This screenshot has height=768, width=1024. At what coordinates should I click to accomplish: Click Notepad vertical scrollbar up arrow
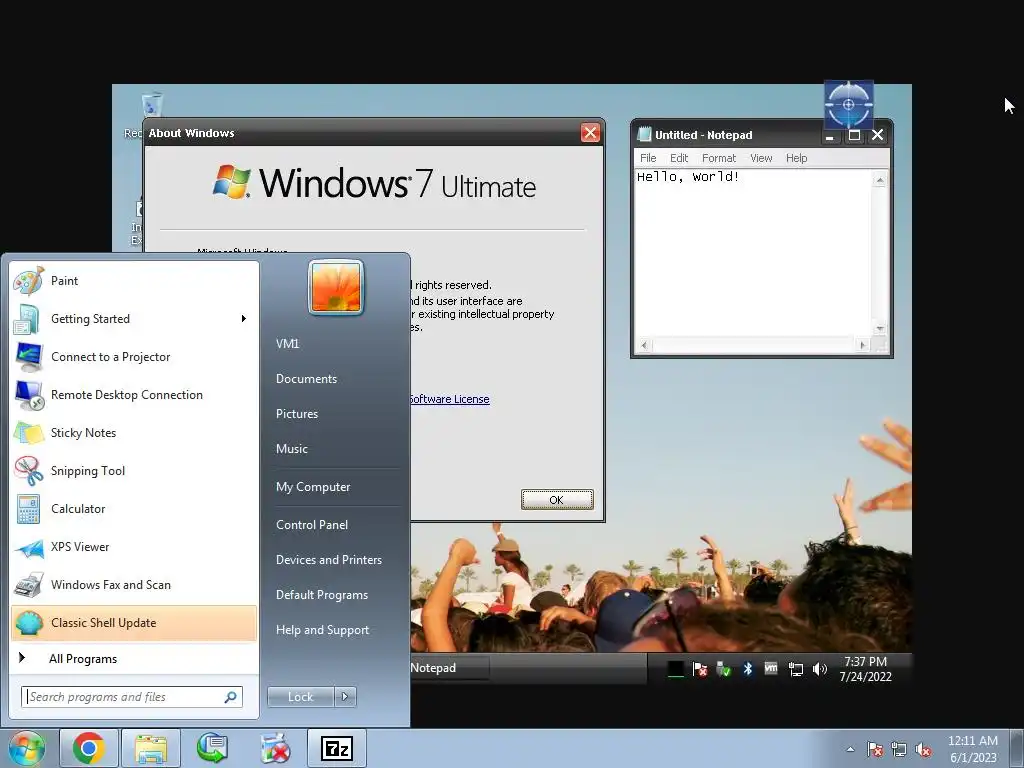click(880, 180)
